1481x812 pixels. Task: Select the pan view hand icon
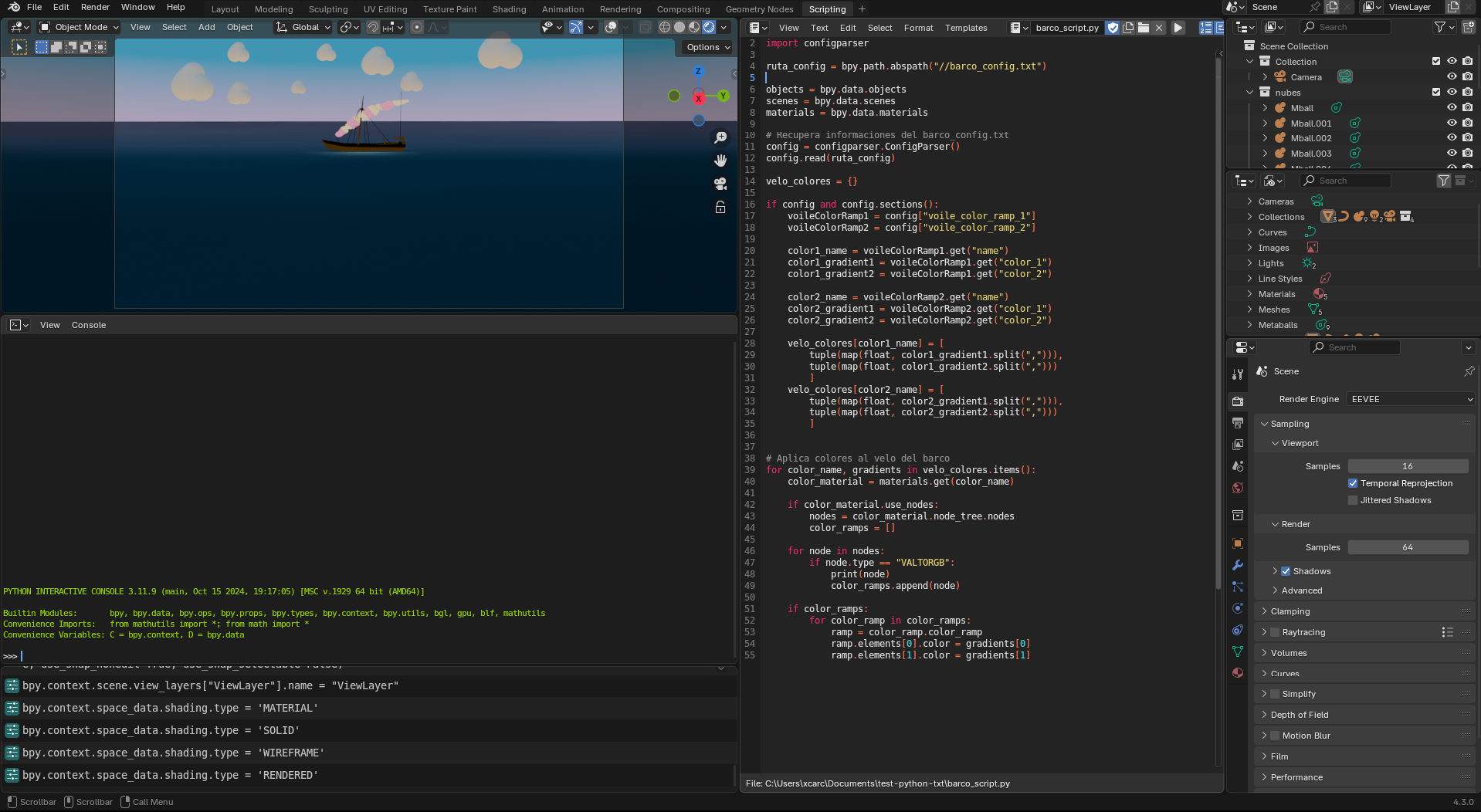pyautogui.click(x=720, y=161)
